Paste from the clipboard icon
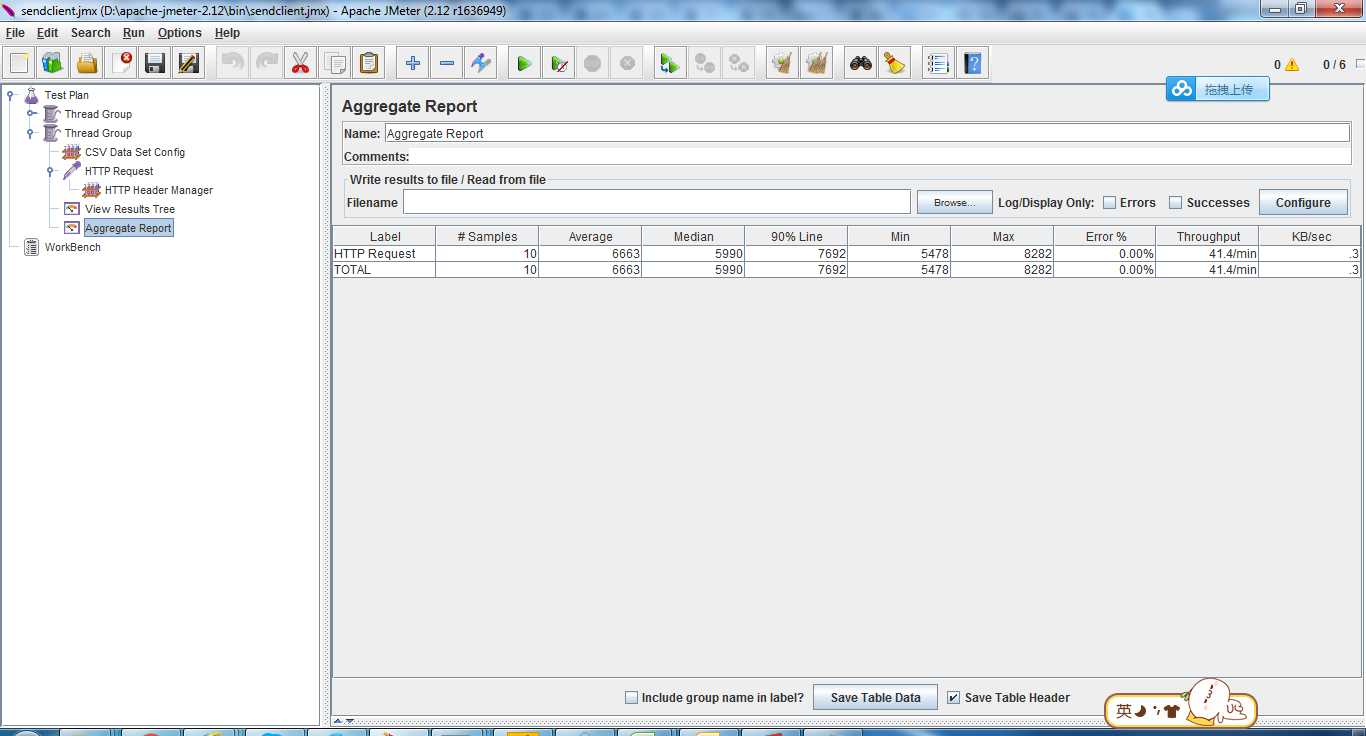This screenshot has width=1366, height=736. click(369, 64)
